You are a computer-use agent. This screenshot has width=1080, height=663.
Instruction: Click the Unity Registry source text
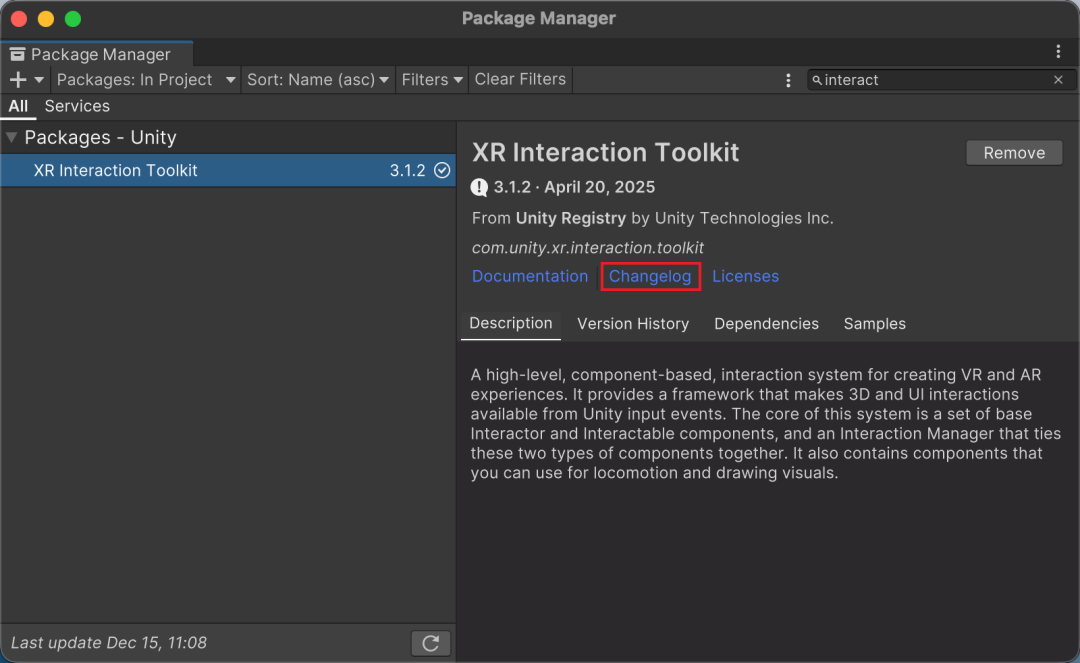click(x=570, y=218)
